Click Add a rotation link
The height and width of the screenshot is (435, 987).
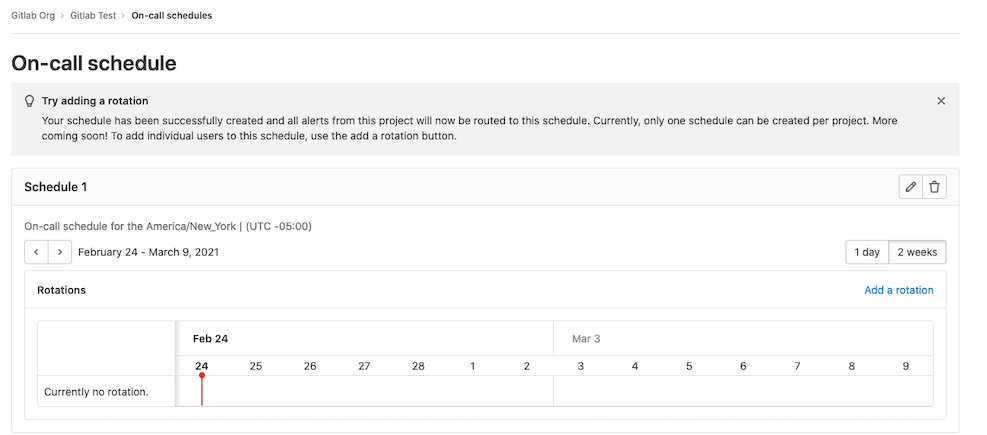(898, 290)
